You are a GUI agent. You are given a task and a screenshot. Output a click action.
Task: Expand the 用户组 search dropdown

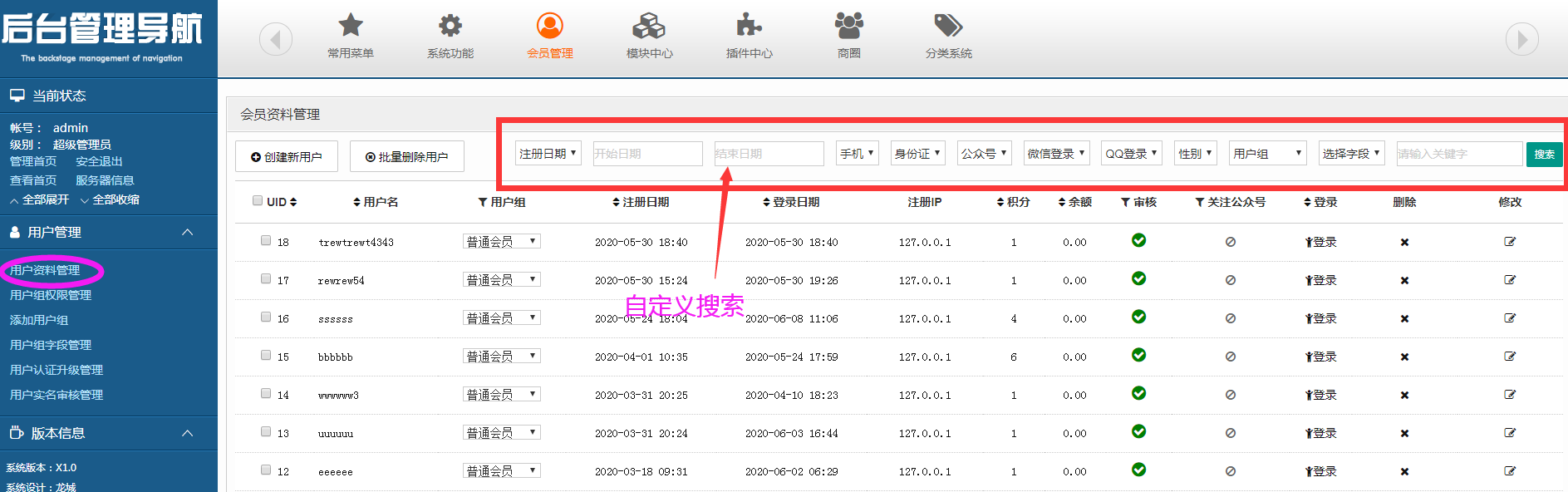(1267, 154)
